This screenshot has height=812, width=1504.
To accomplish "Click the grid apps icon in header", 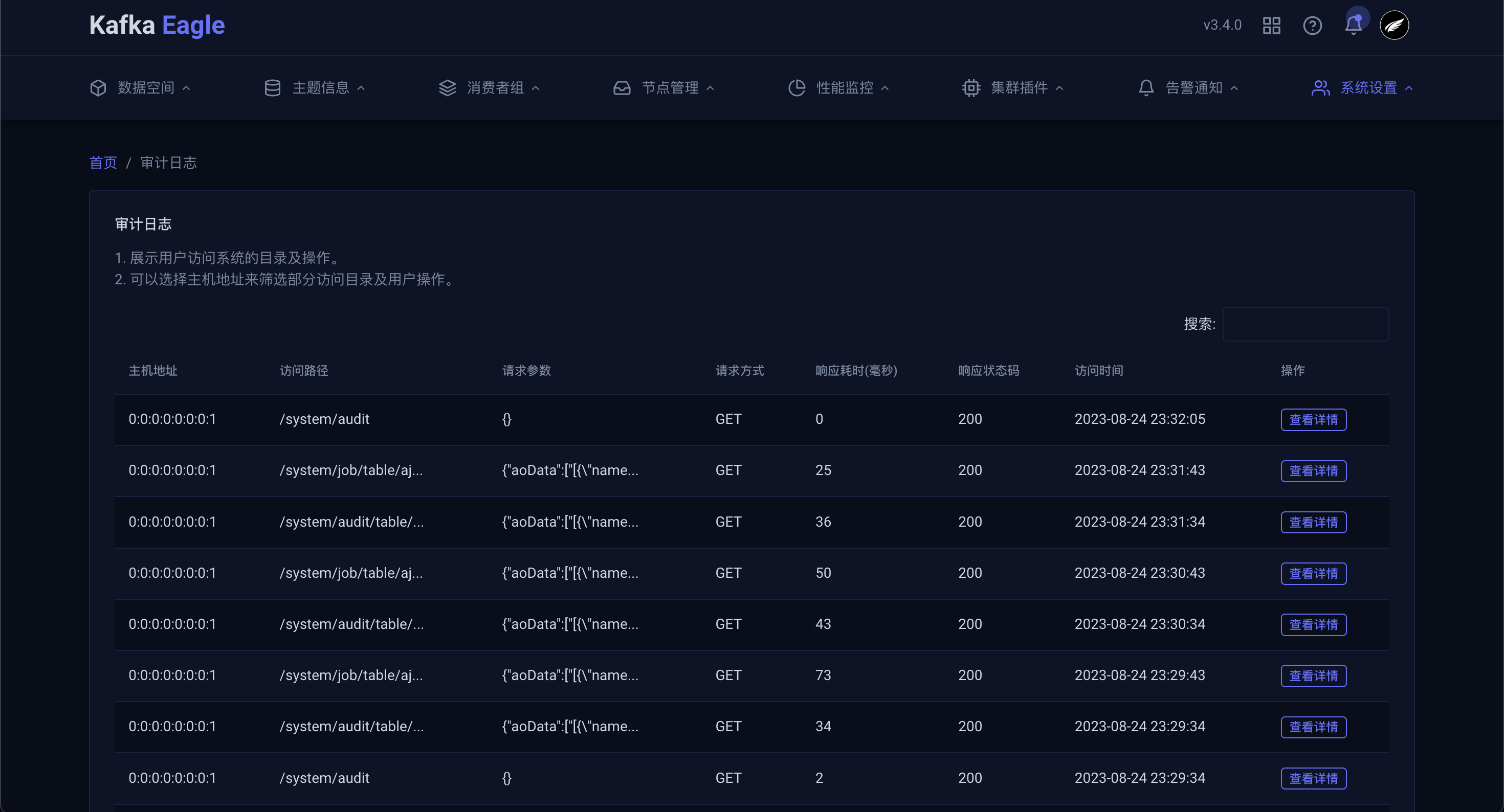I will (1271, 26).
